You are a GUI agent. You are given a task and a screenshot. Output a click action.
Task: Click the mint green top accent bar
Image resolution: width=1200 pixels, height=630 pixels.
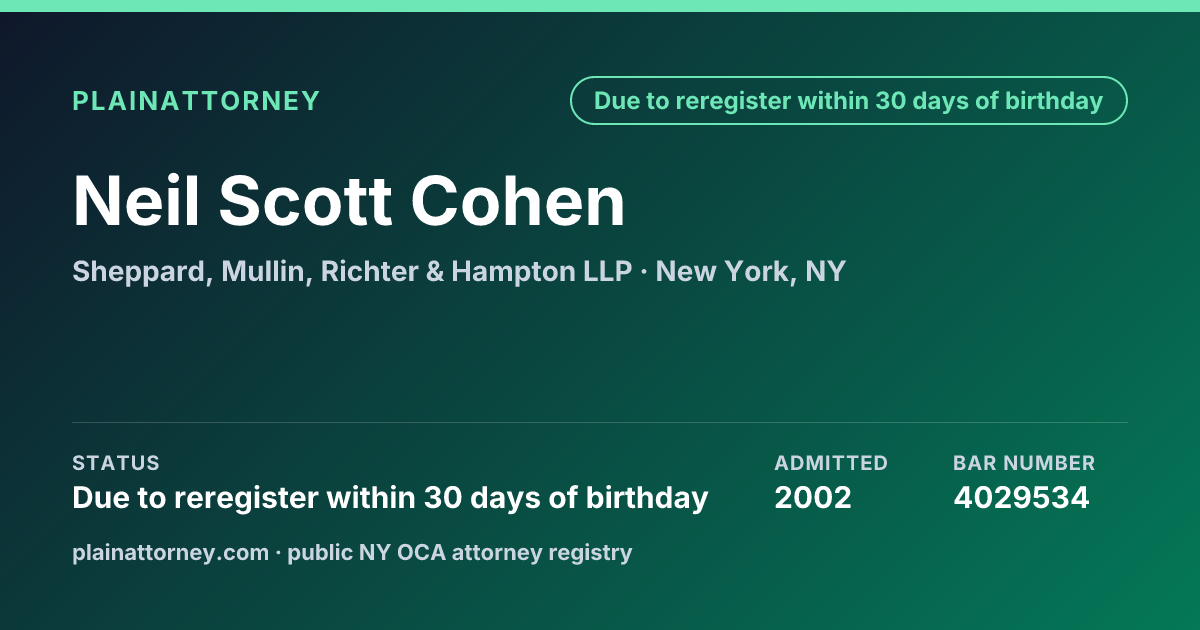600,6
